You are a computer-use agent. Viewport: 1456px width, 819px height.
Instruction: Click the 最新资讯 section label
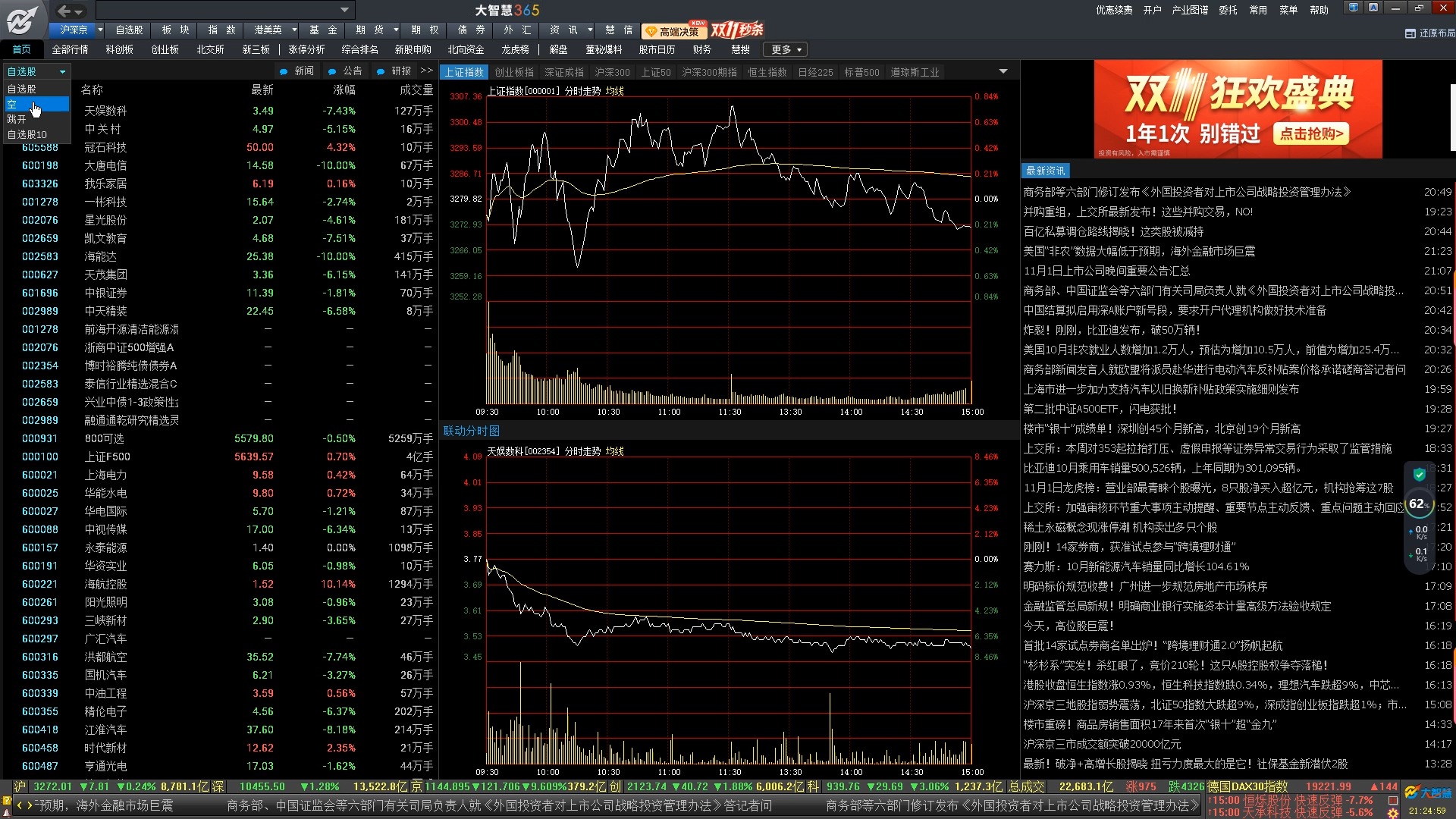(1046, 171)
